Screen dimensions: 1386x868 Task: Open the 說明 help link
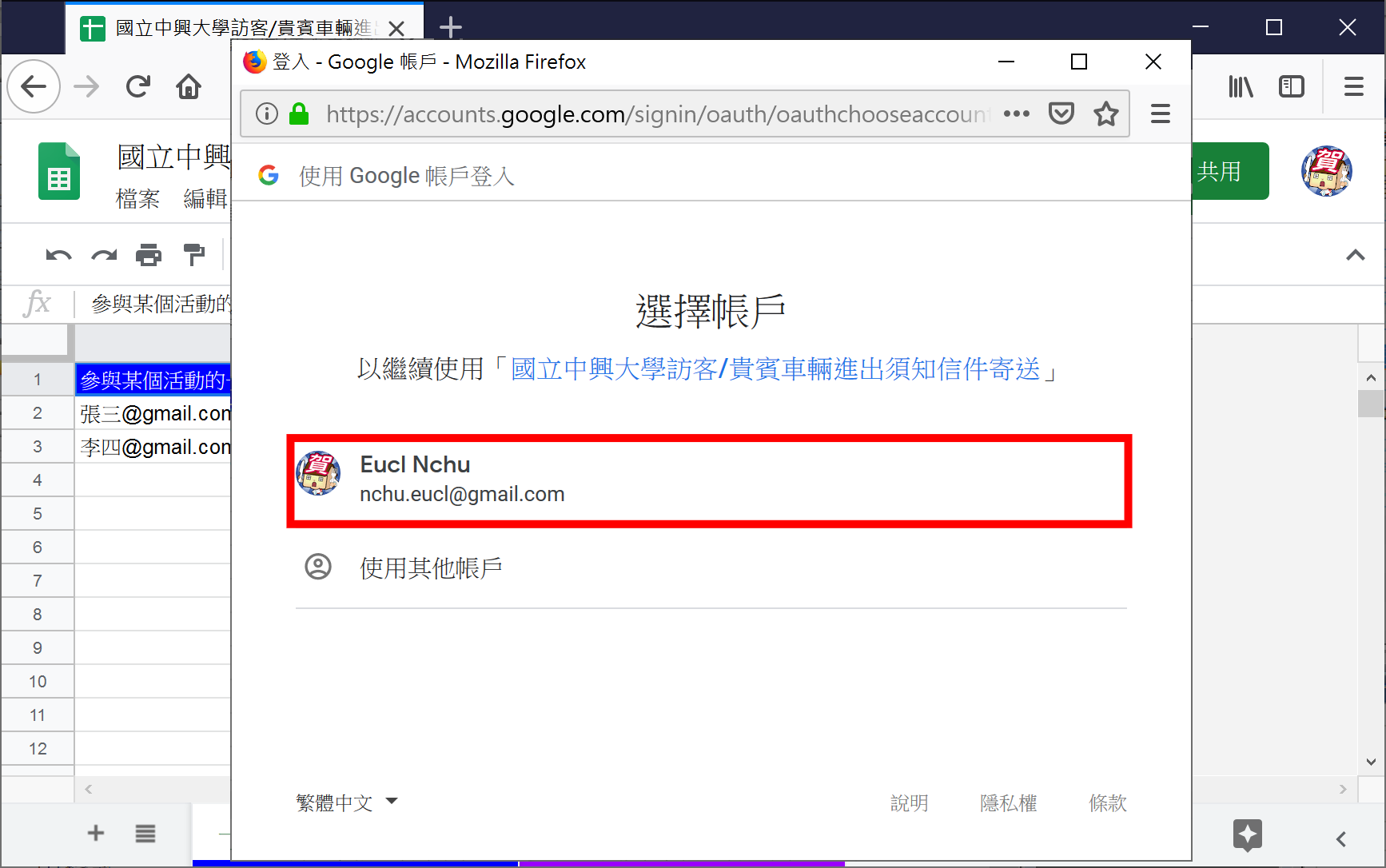point(910,802)
